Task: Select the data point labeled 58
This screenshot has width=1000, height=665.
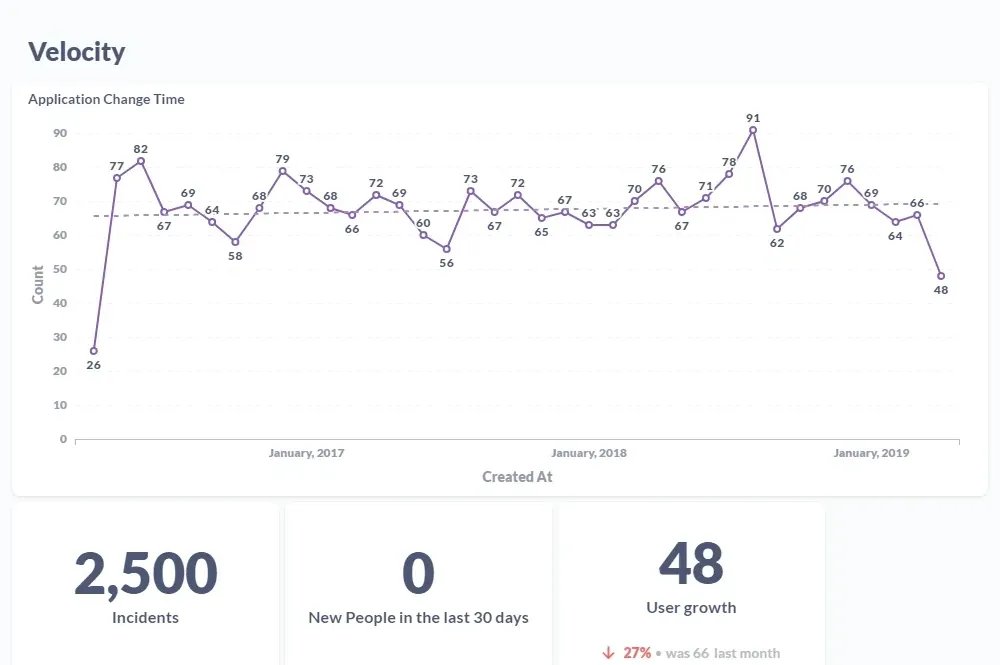Action: click(x=235, y=242)
